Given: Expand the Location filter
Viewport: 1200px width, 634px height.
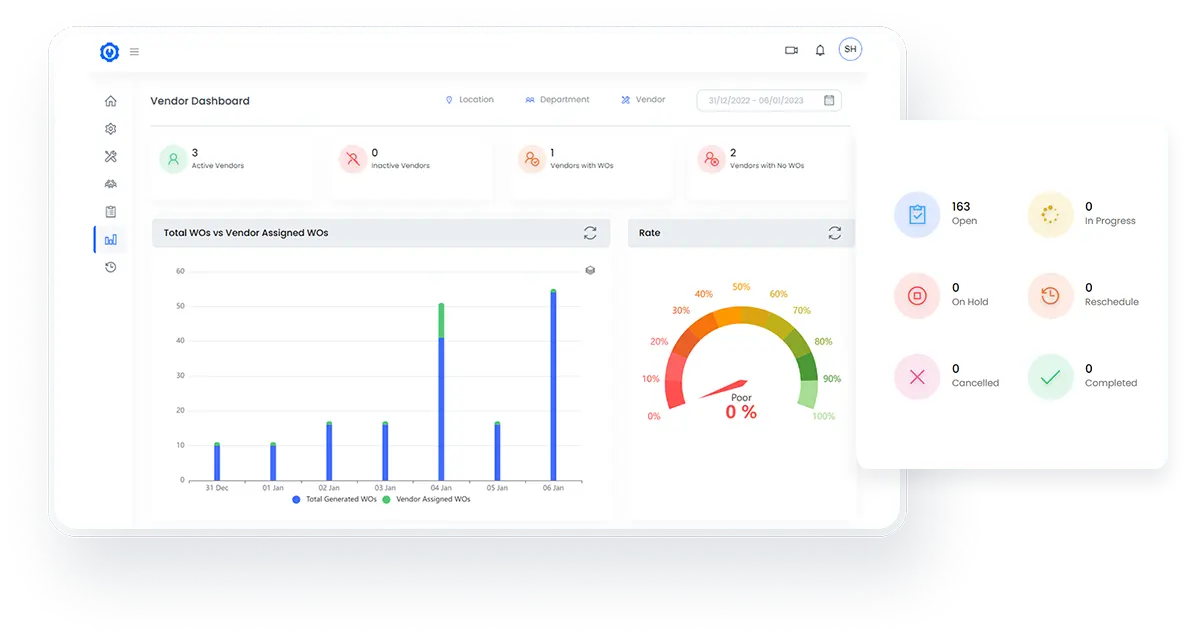Looking at the screenshot, I should (x=470, y=100).
